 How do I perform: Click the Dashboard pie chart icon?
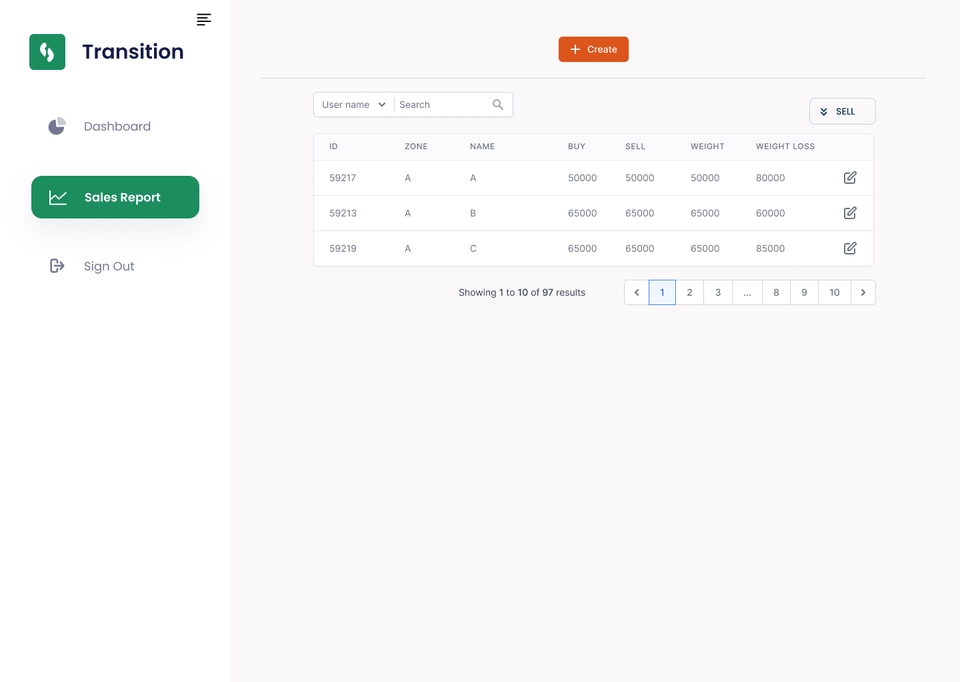(57, 126)
